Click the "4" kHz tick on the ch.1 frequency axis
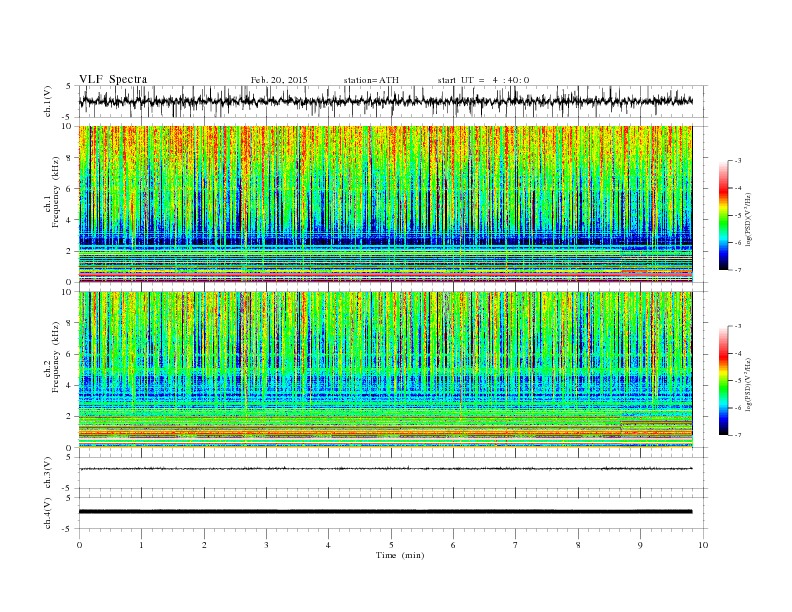Image resolution: width=792 pixels, height=612 pixels. pos(71,220)
